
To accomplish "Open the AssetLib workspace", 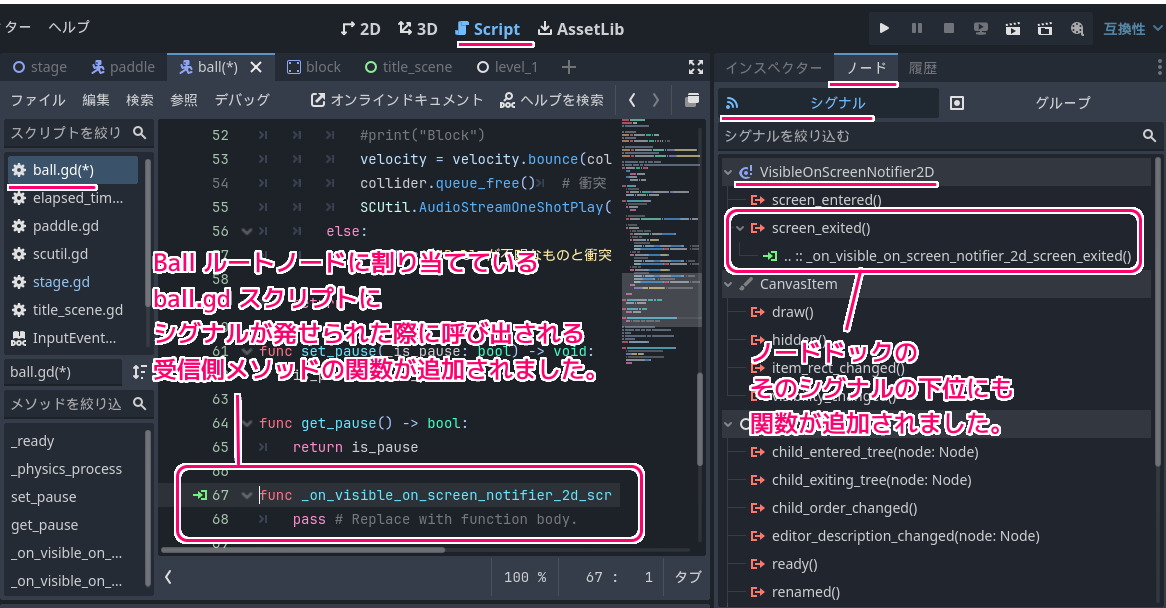I will (581, 29).
